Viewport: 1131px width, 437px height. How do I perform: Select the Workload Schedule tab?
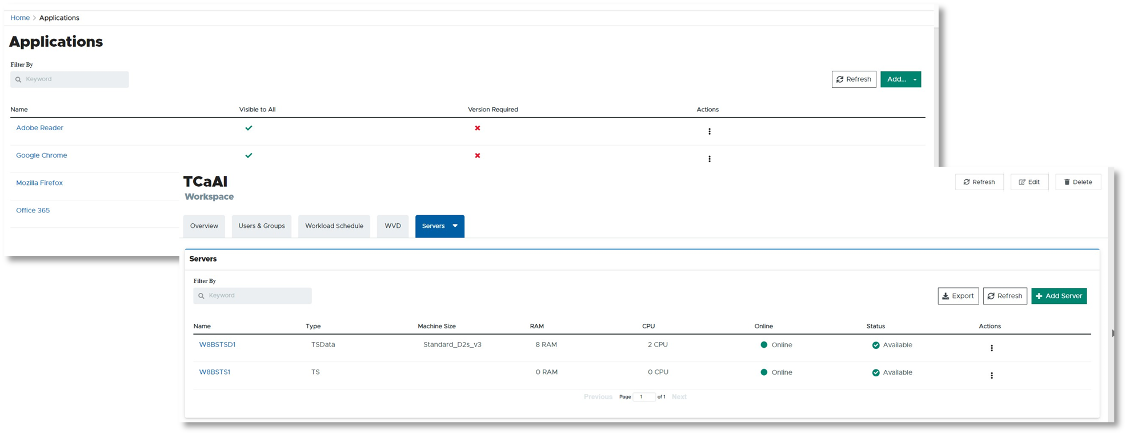(334, 226)
